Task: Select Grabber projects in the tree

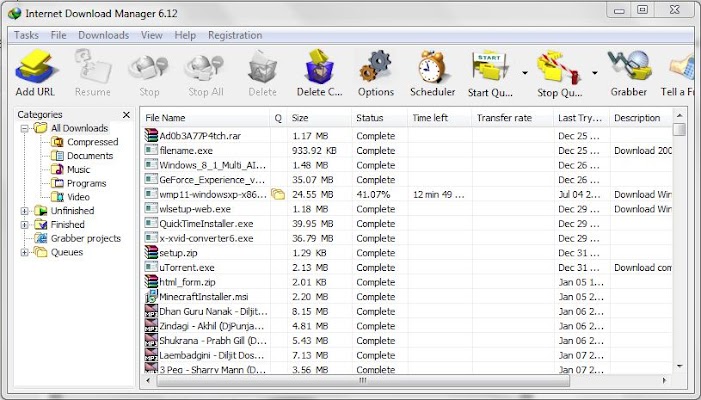Action: coord(86,239)
